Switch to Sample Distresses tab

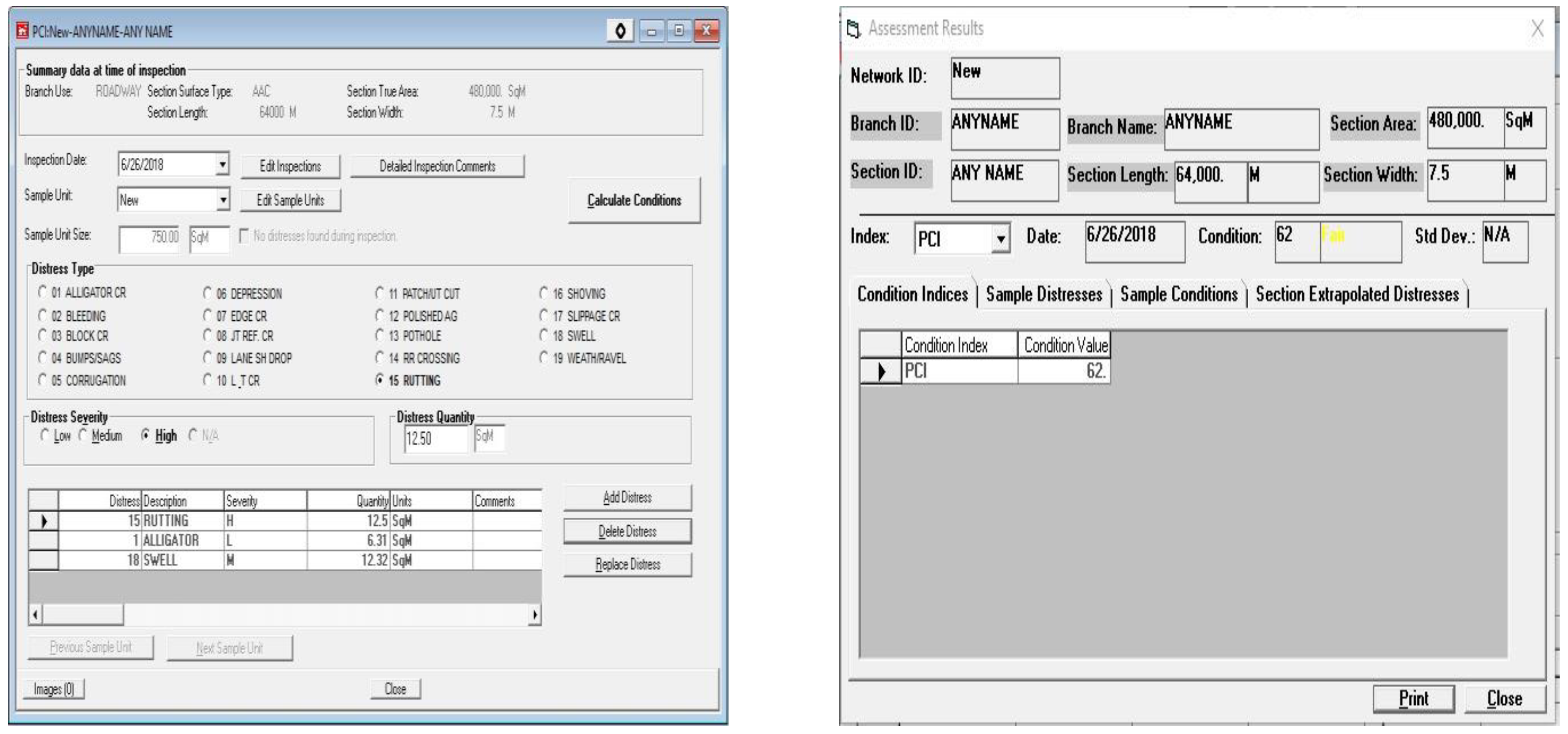(1043, 294)
